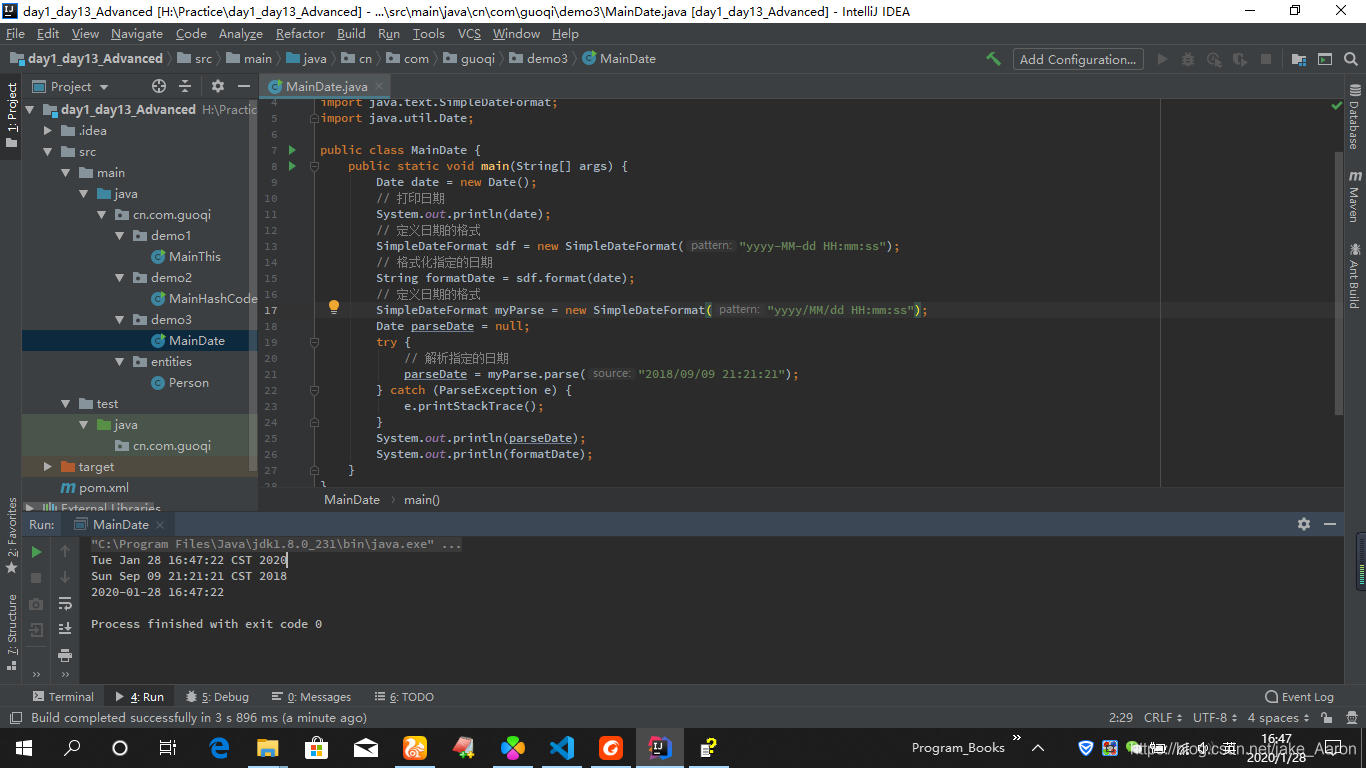Click Add Configuration button
Viewport: 1366px width, 768px height.
(x=1078, y=59)
